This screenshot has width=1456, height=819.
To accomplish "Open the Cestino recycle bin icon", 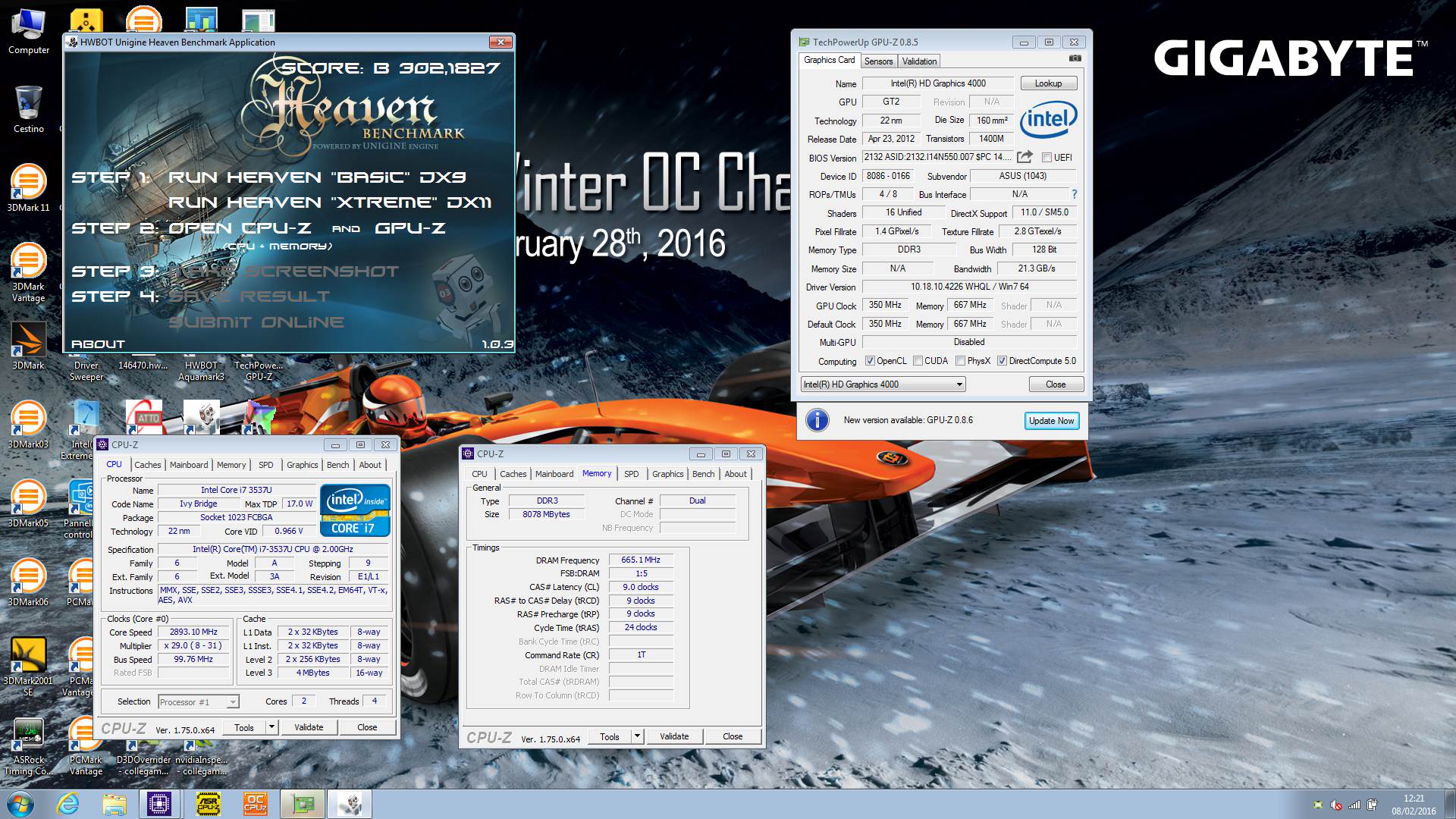I will [x=28, y=110].
